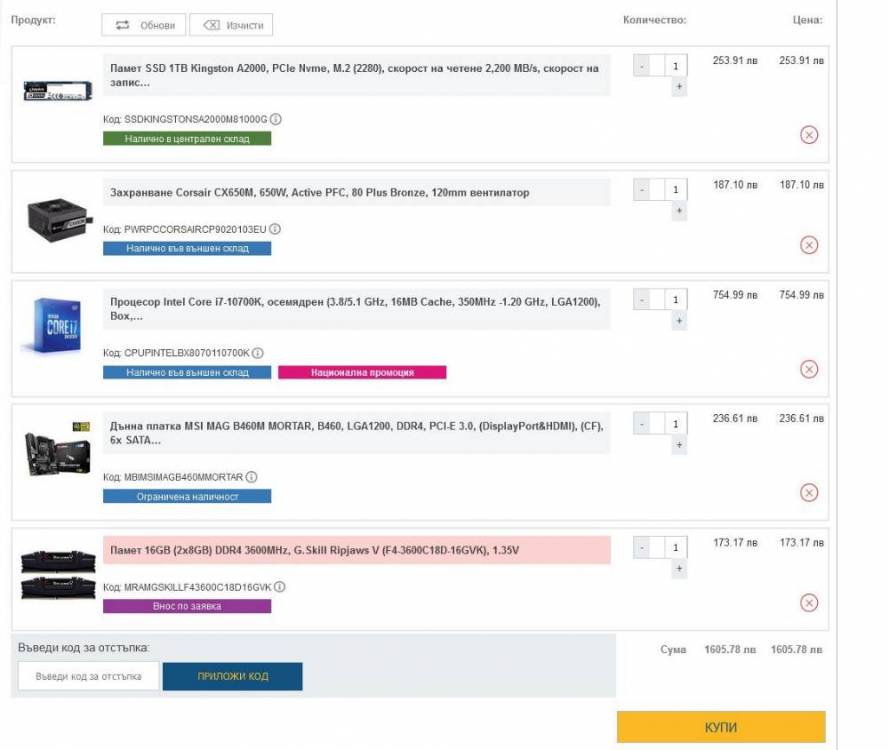Decrease quantity of MSI B460M MORTAR motherboard

(x=641, y=423)
